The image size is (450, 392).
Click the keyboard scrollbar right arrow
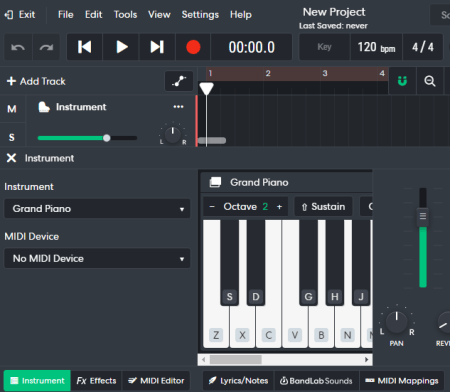pyautogui.click(x=367, y=359)
